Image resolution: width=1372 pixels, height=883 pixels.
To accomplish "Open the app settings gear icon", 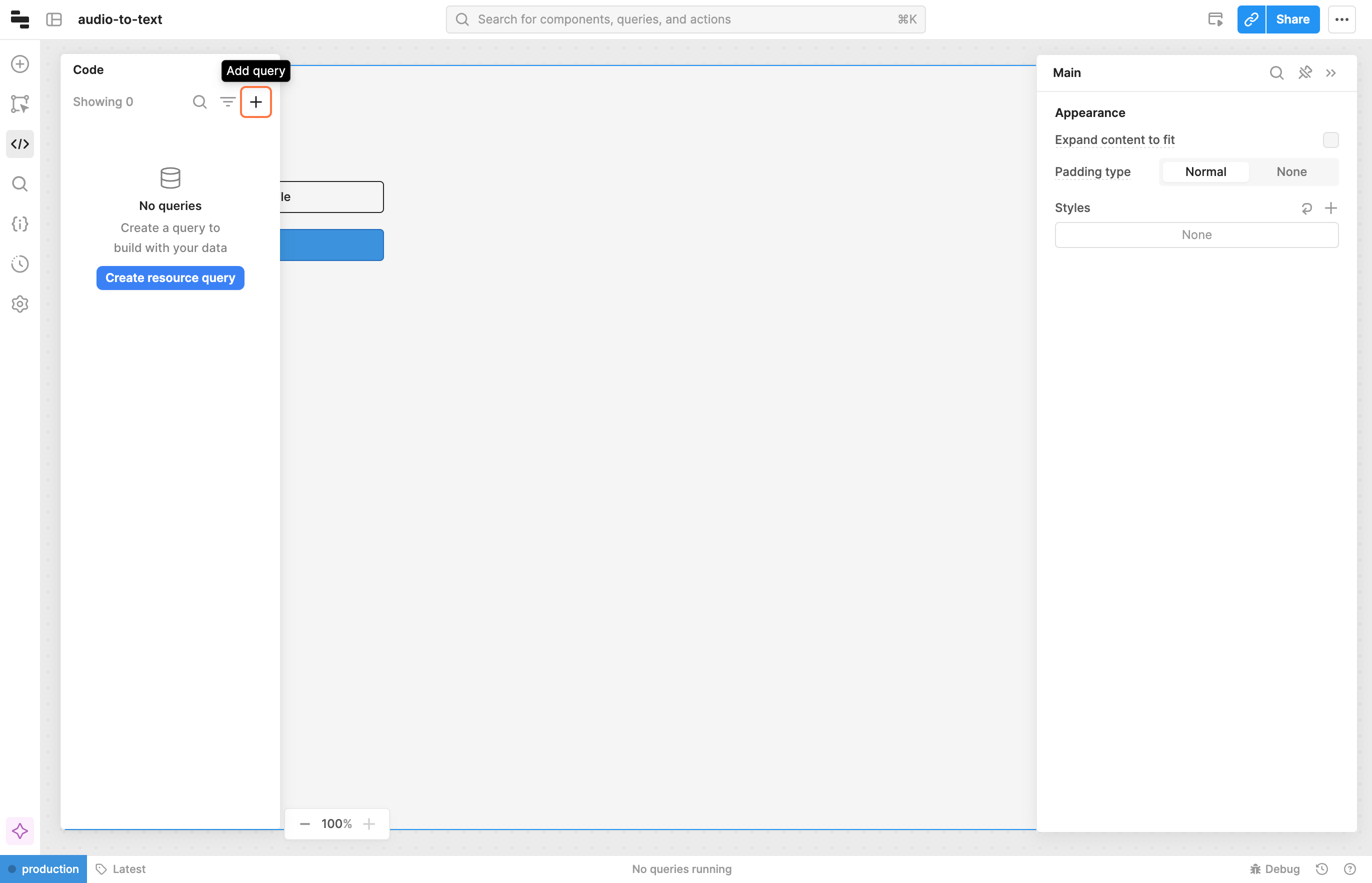I will pyautogui.click(x=20, y=304).
